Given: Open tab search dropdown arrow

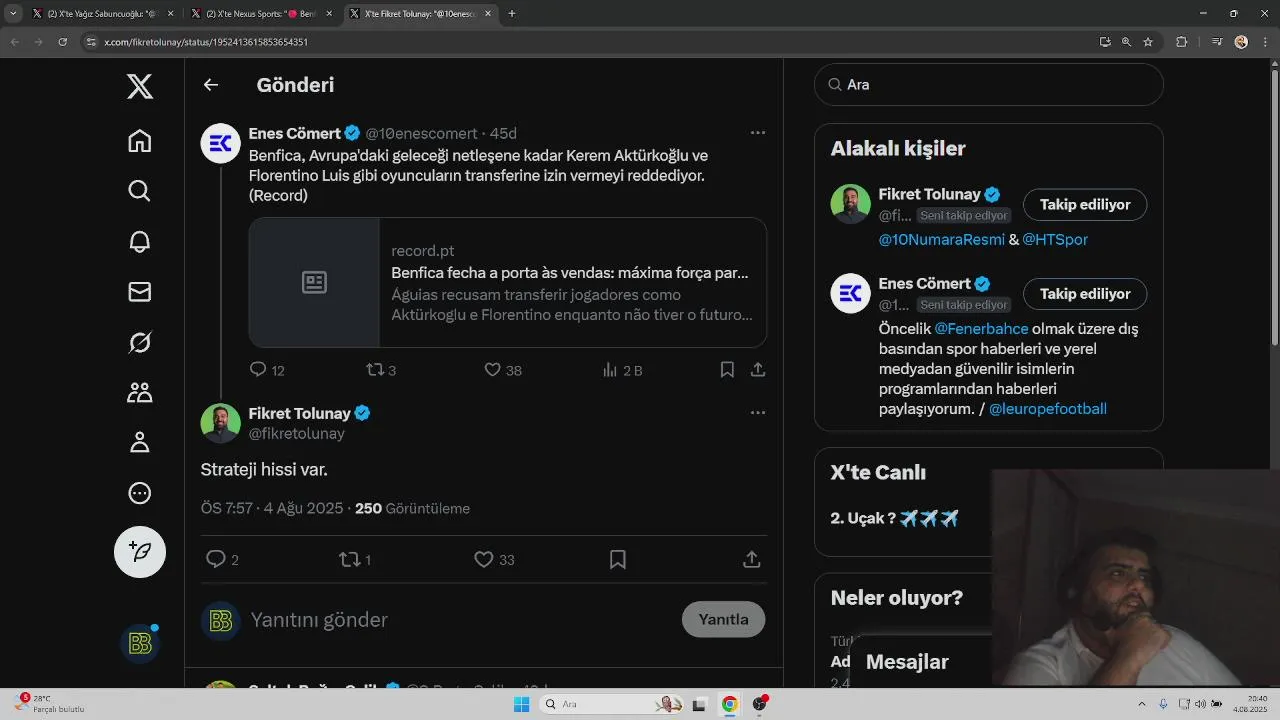Looking at the screenshot, I should click(12, 14).
